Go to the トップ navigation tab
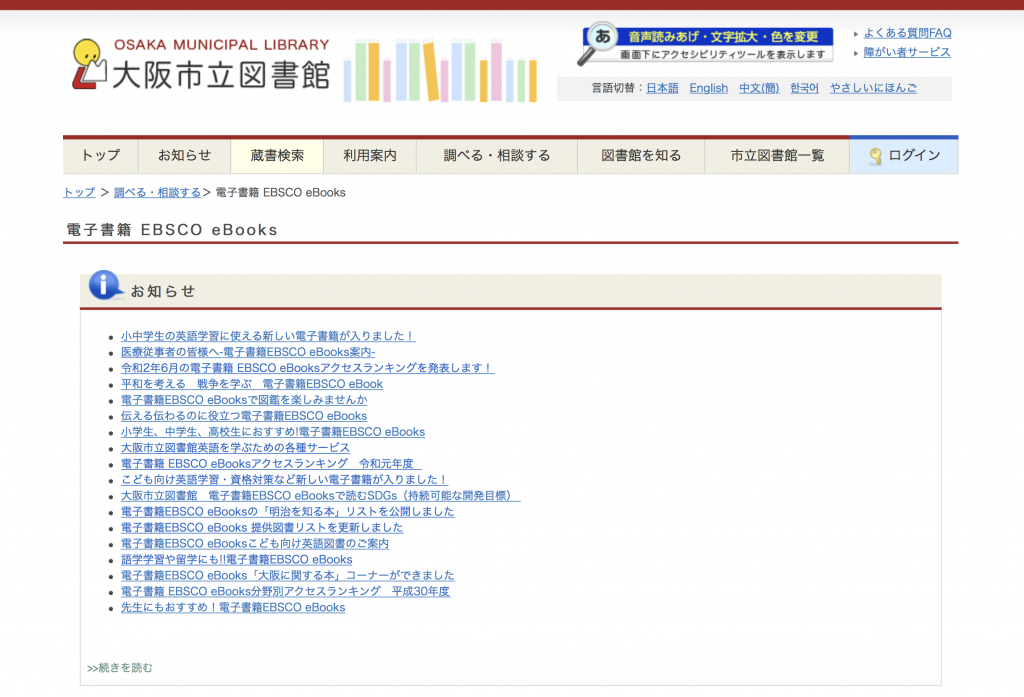The height and width of the screenshot is (697, 1024). (101, 155)
